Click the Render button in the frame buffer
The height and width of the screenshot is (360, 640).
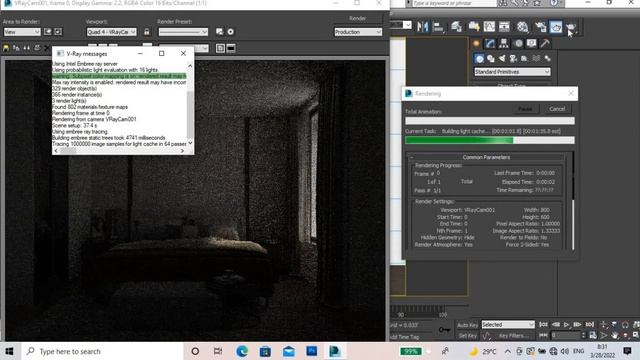click(358, 18)
